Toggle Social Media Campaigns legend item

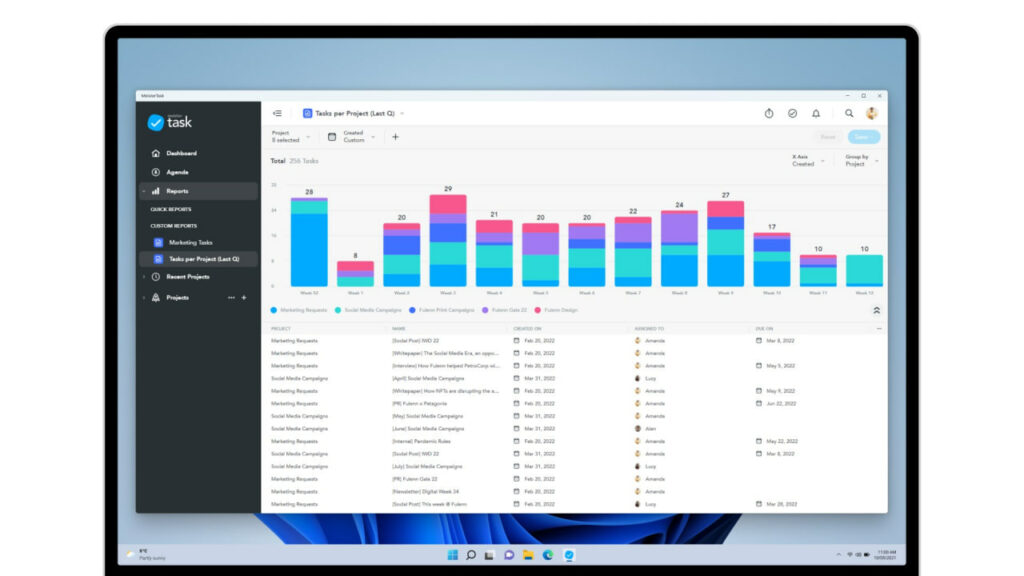(x=368, y=310)
